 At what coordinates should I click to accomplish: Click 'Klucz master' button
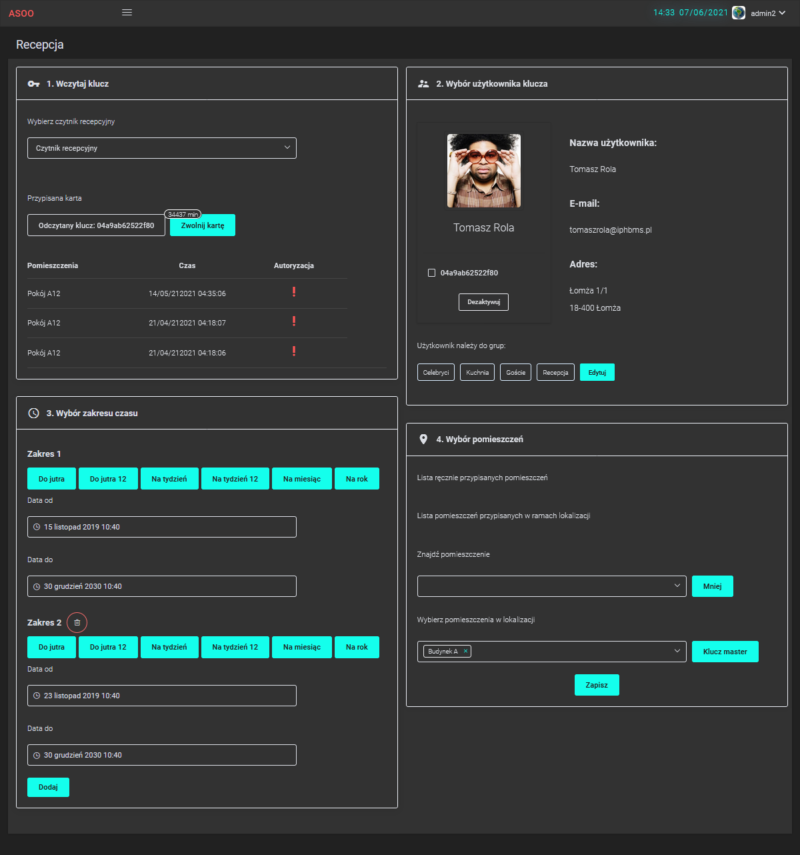coord(725,651)
